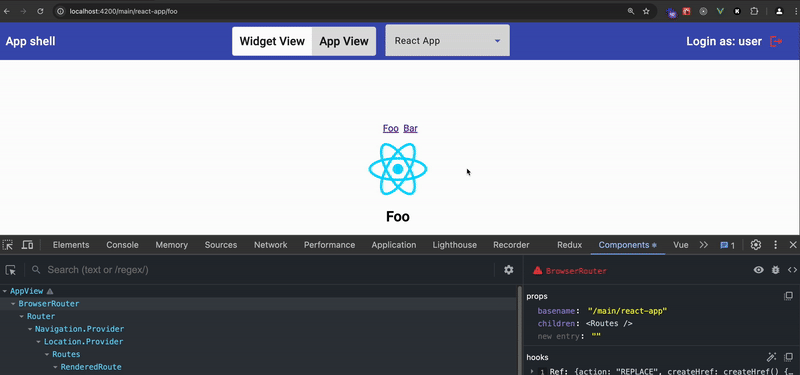Open the Vue tab
800x375 pixels.
[681, 245]
